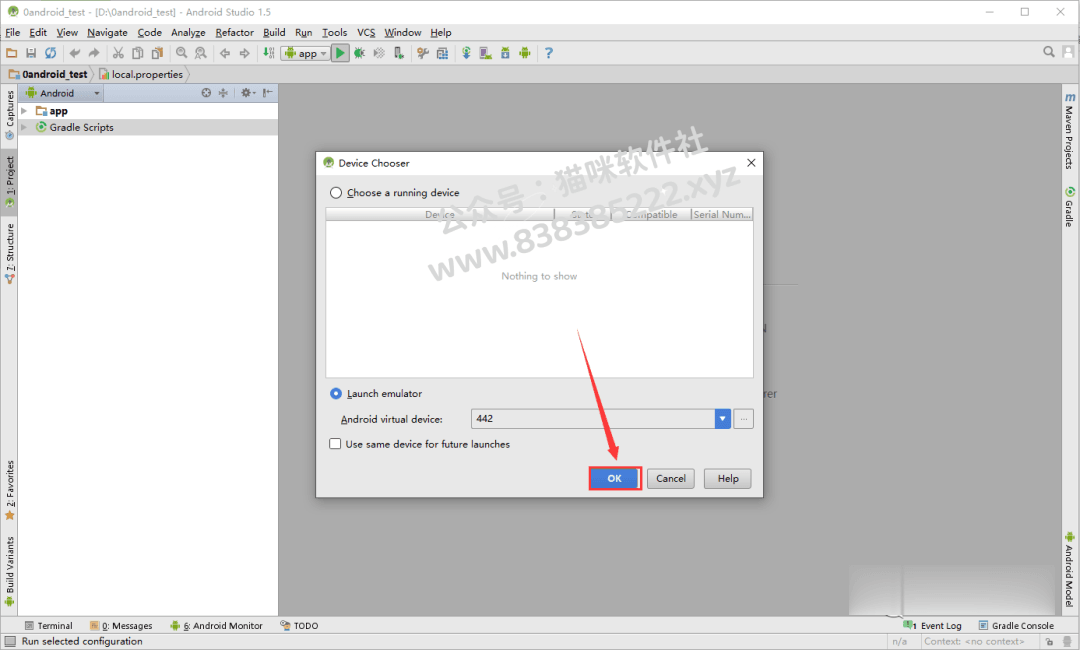Expand the Gradle Scripts tree node
Image resolution: width=1080 pixels, height=650 pixels.
coord(24,127)
